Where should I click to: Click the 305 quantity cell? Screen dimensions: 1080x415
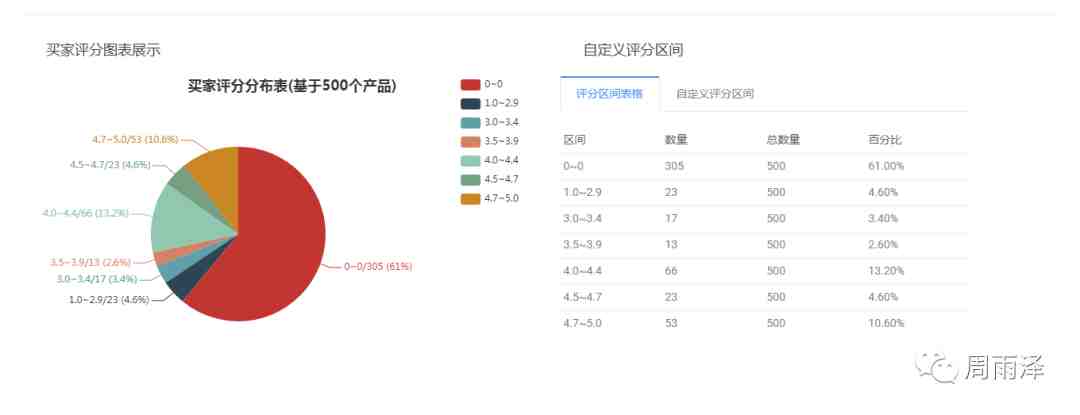[674, 166]
